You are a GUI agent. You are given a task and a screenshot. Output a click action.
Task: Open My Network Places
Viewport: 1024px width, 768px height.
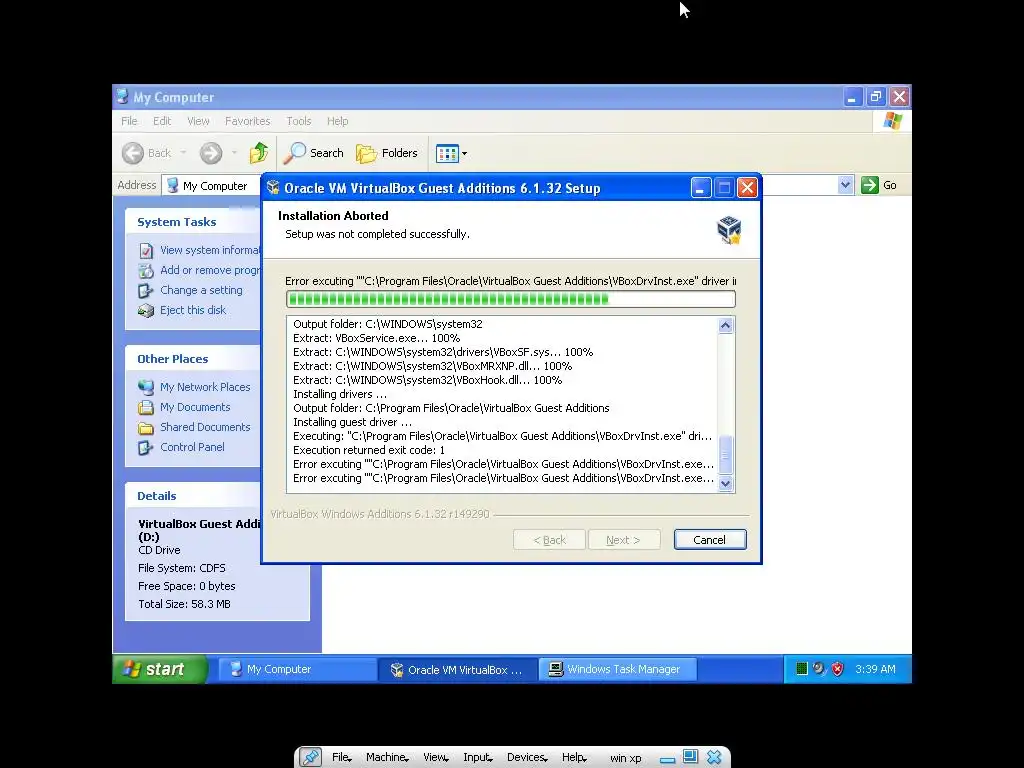(x=194, y=387)
